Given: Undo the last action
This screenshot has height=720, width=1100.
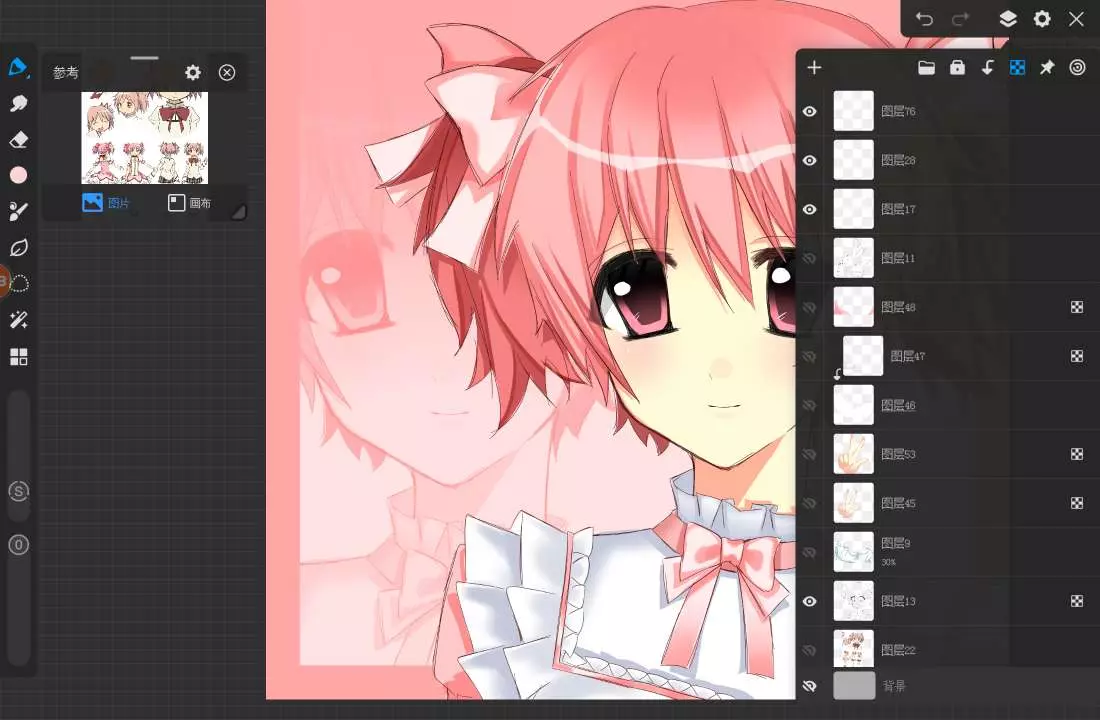Looking at the screenshot, I should pos(924,19).
